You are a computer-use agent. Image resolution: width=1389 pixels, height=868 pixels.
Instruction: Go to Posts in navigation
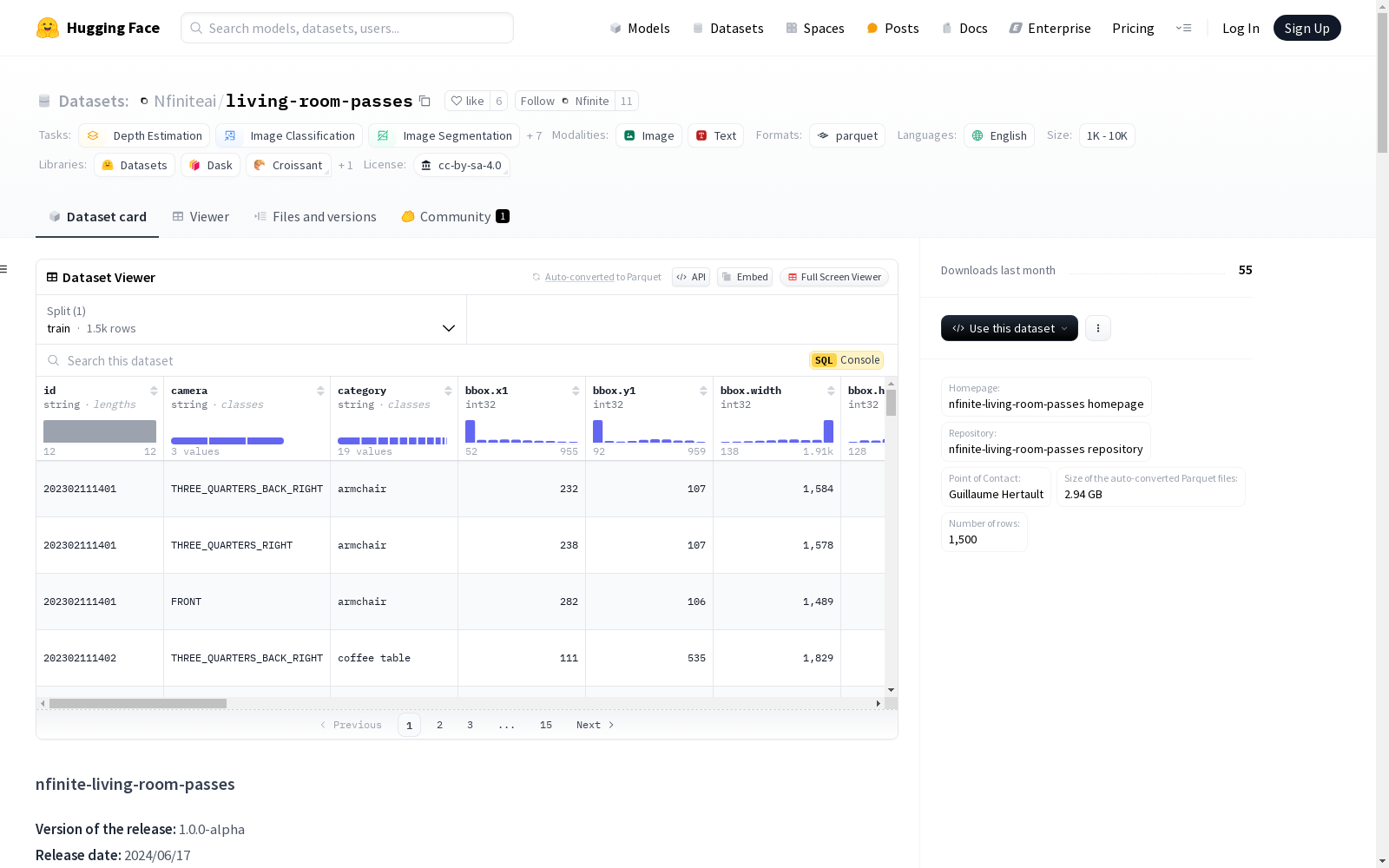[892, 28]
